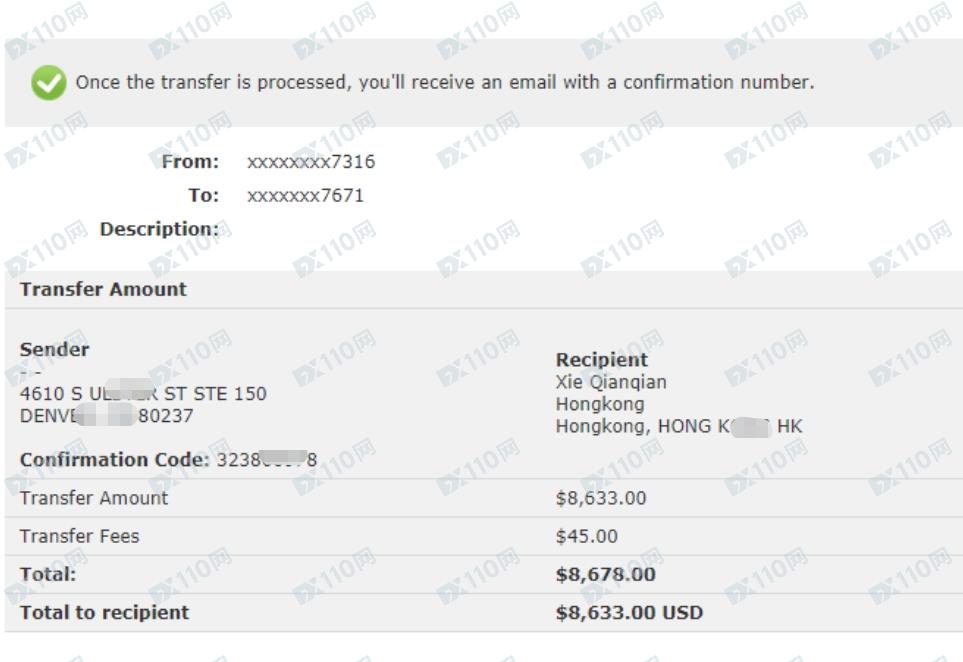Click the $8,633.00 transfer amount value

[x=601, y=498]
